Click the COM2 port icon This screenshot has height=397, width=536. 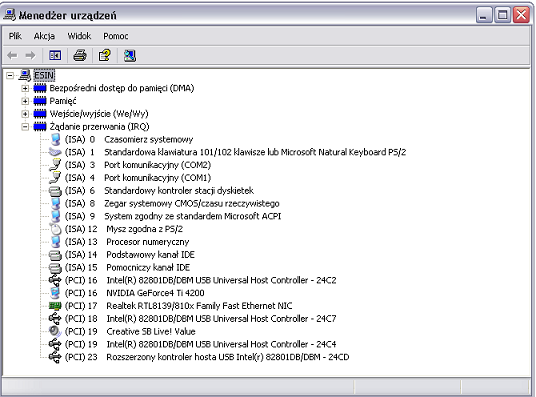(55, 165)
